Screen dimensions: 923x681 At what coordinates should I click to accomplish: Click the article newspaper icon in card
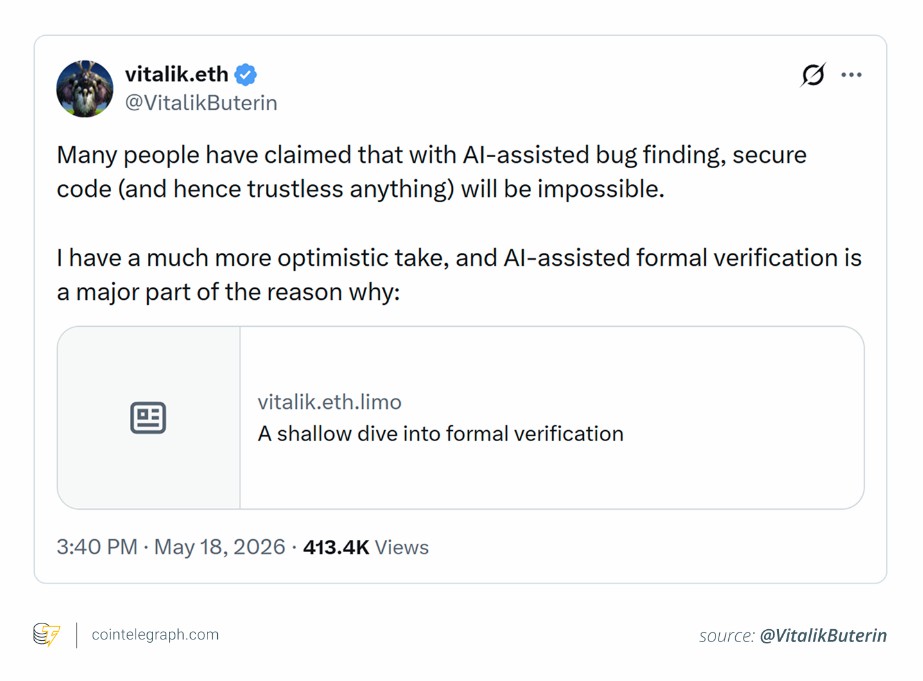click(148, 418)
